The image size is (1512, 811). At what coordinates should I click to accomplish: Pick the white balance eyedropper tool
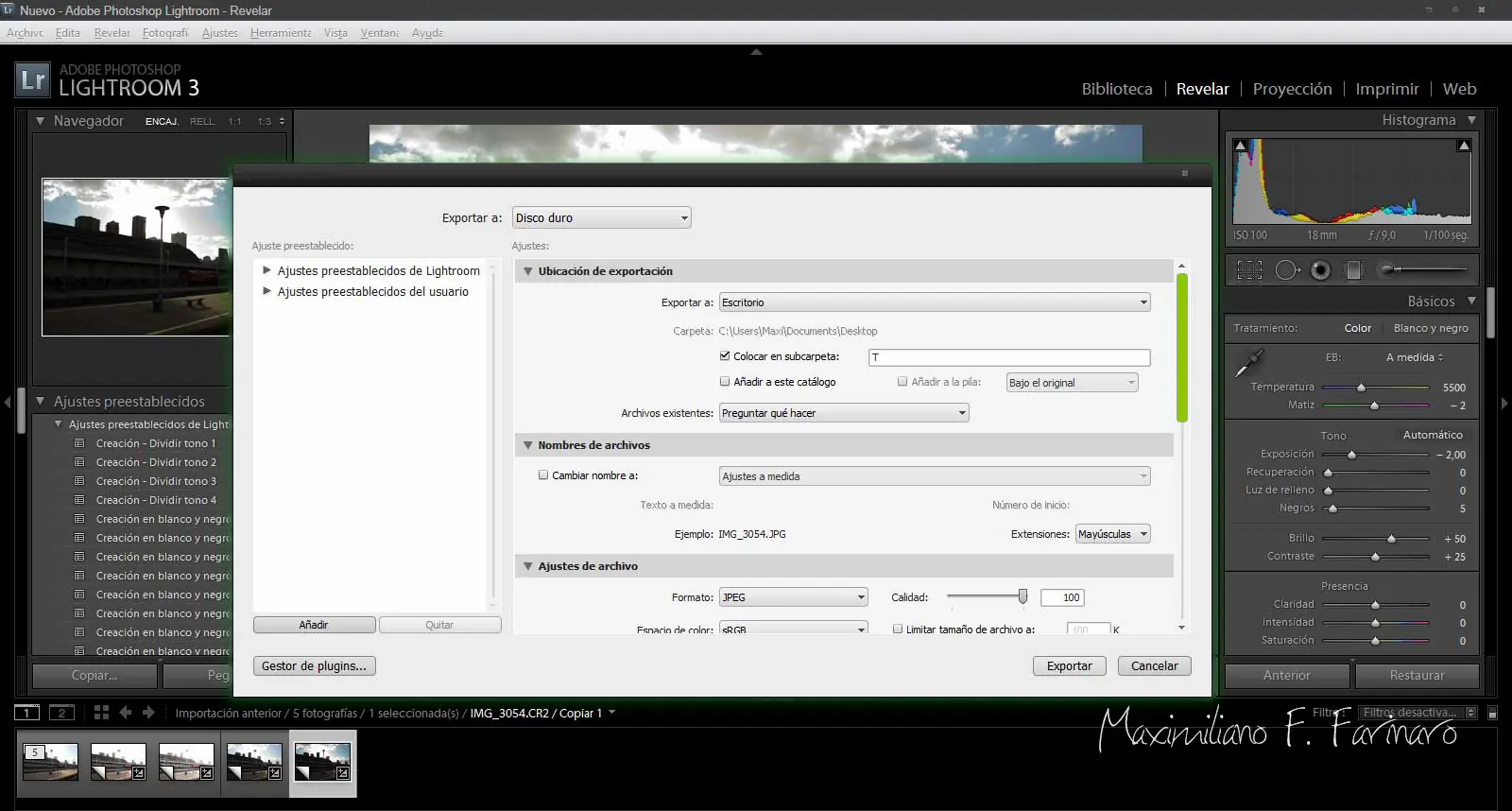[x=1249, y=363]
